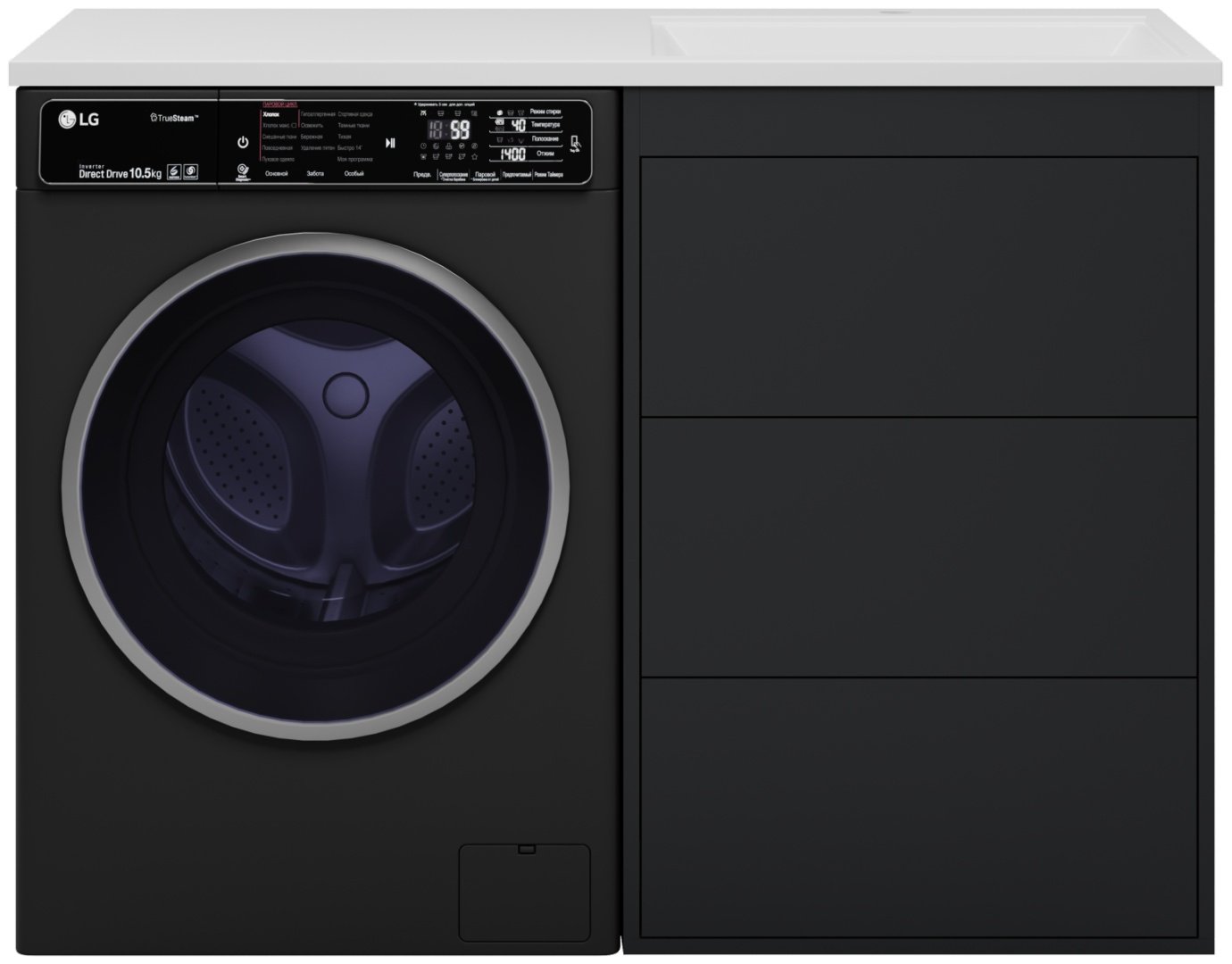Tap the Режим стирки option
This screenshot has height=964, width=1232.
point(545,112)
